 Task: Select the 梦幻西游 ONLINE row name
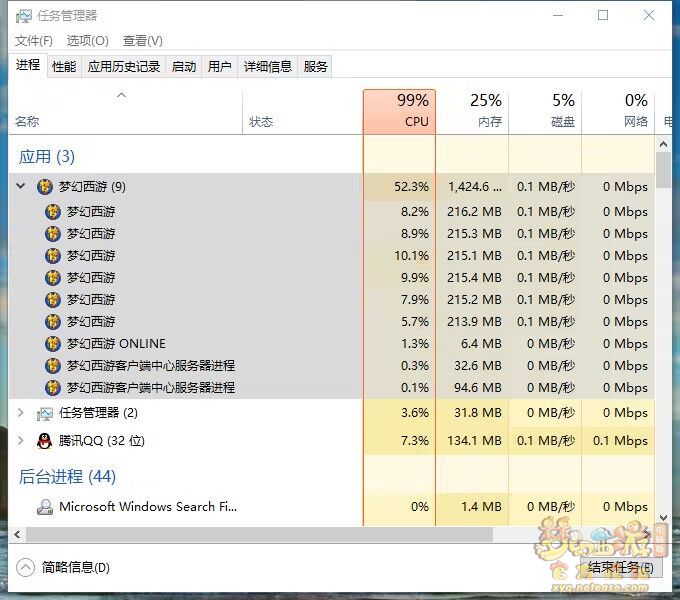(116, 344)
